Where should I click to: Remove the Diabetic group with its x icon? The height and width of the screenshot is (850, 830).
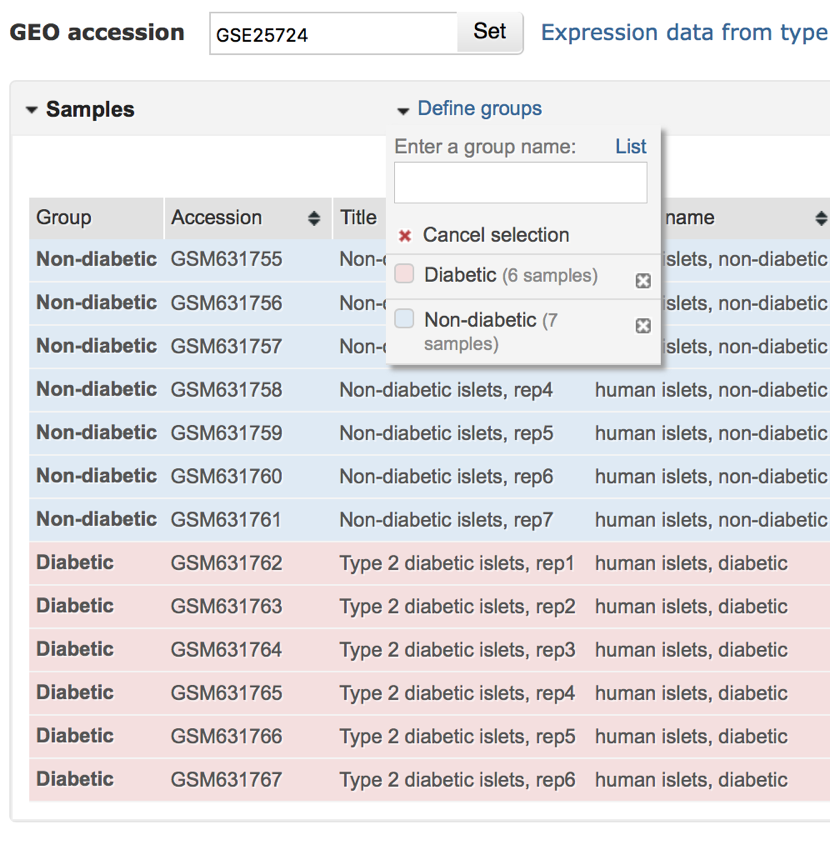(x=643, y=281)
